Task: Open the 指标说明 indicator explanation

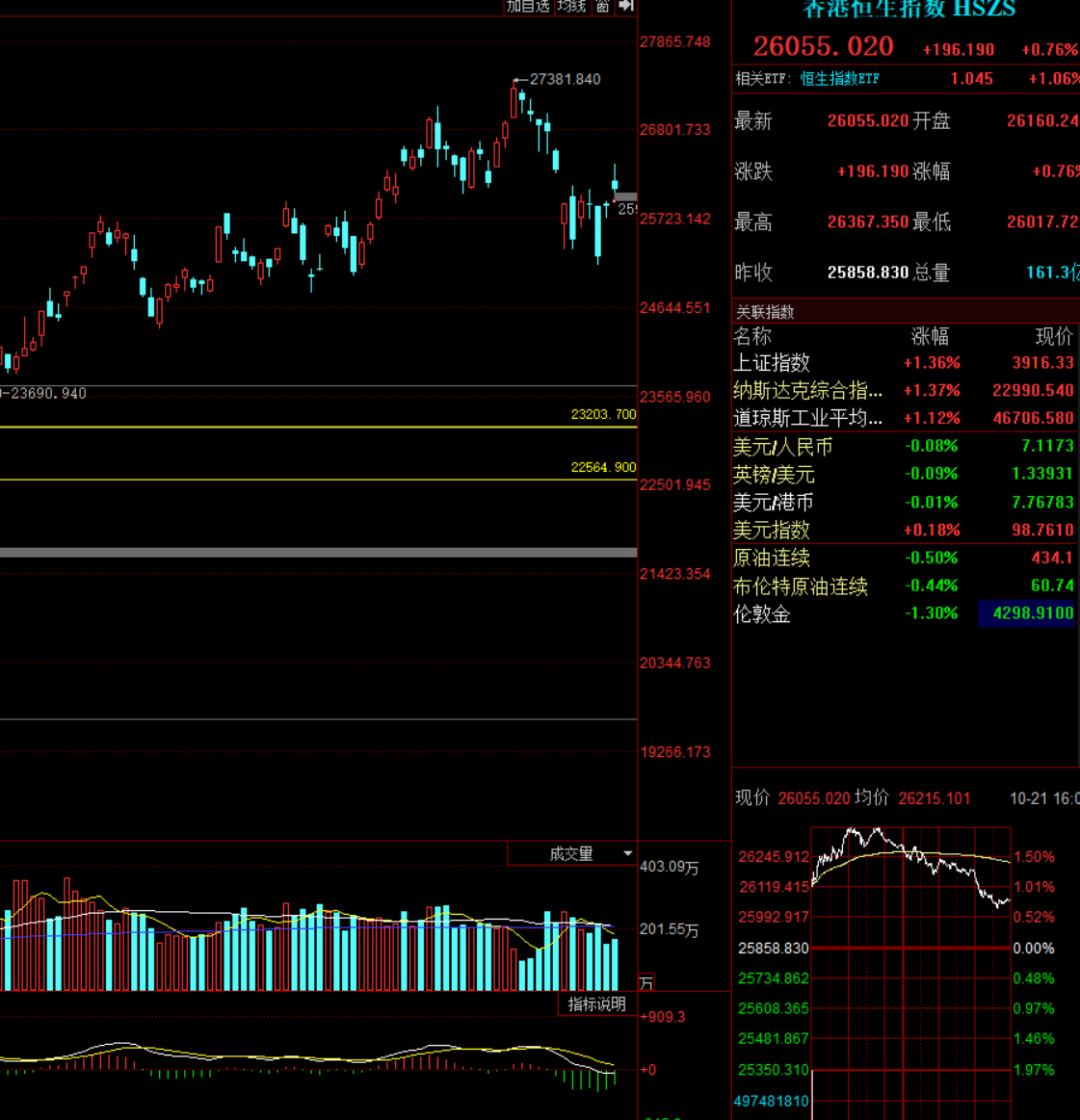Action: point(597,1004)
